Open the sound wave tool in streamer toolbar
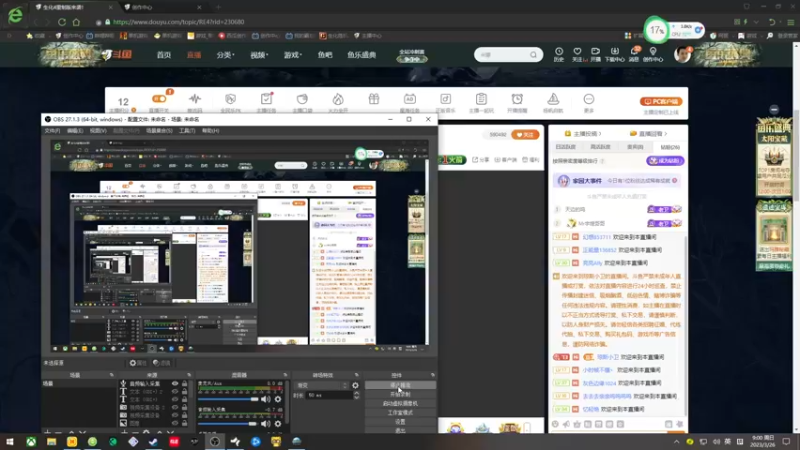 (195, 99)
